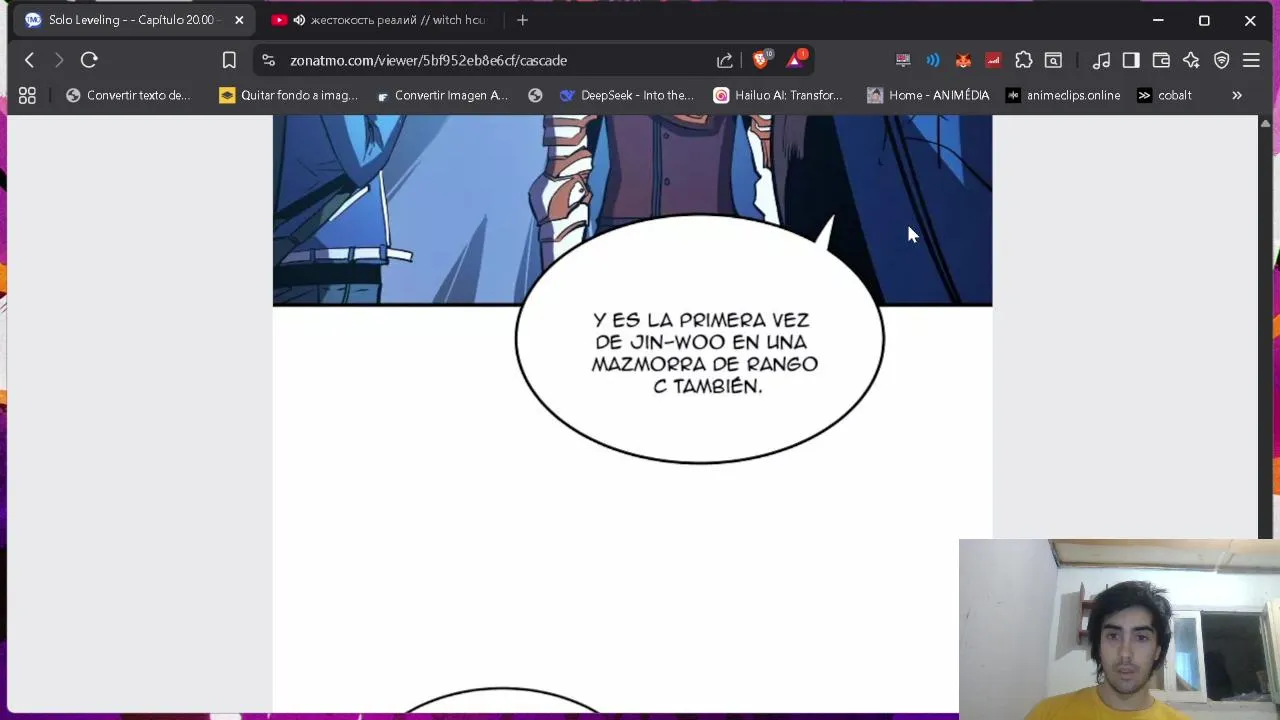Open the Brave VPN shield icon
Viewport: 1280px width, 720px height.
[x=1221, y=60]
